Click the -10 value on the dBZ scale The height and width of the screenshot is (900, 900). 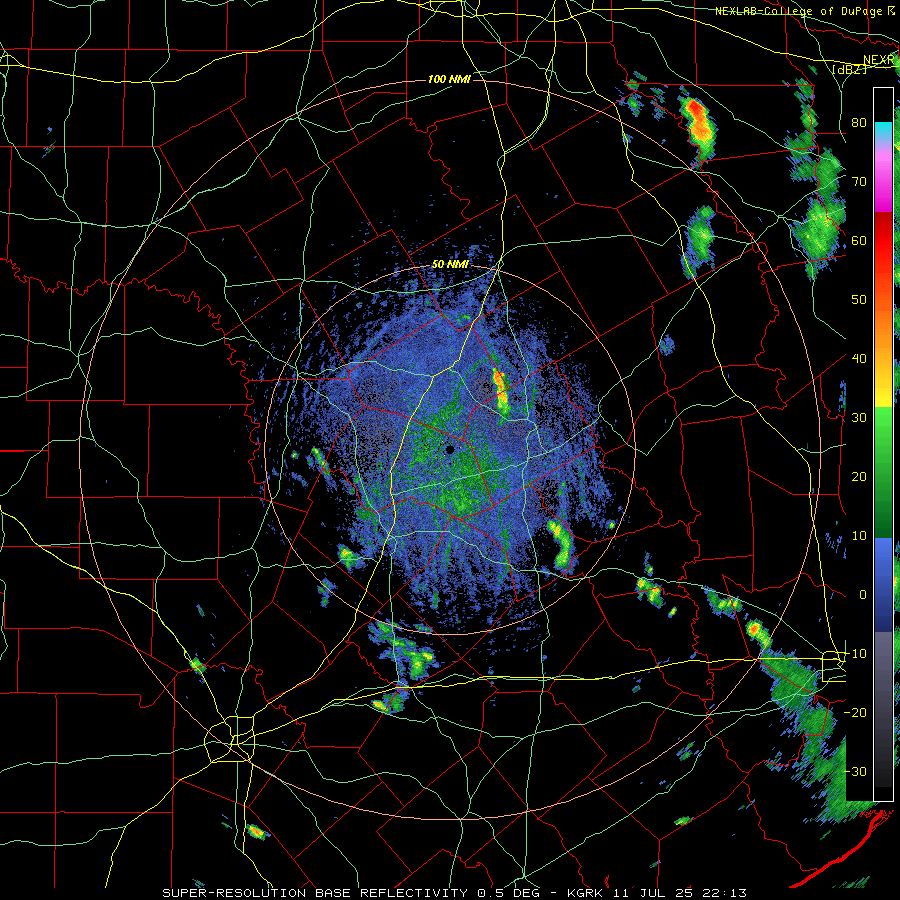pyautogui.click(x=856, y=654)
